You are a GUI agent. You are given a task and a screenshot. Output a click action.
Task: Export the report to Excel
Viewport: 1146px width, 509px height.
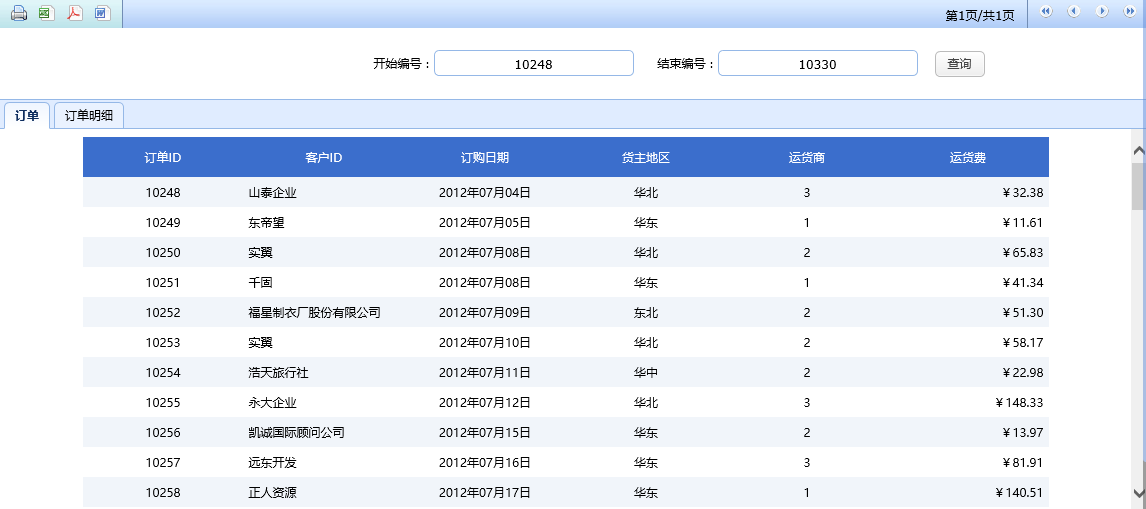pyautogui.click(x=46, y=13)
